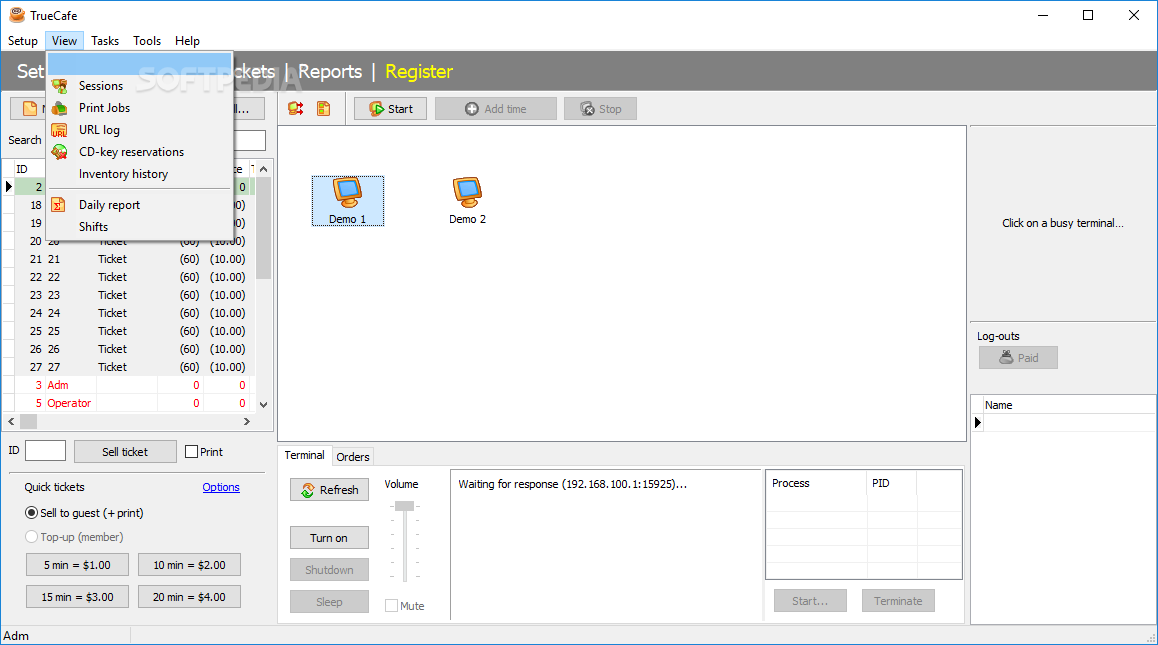Go to the Reports section
This screenshot has height=645, width=1158.
coord(330,72)
